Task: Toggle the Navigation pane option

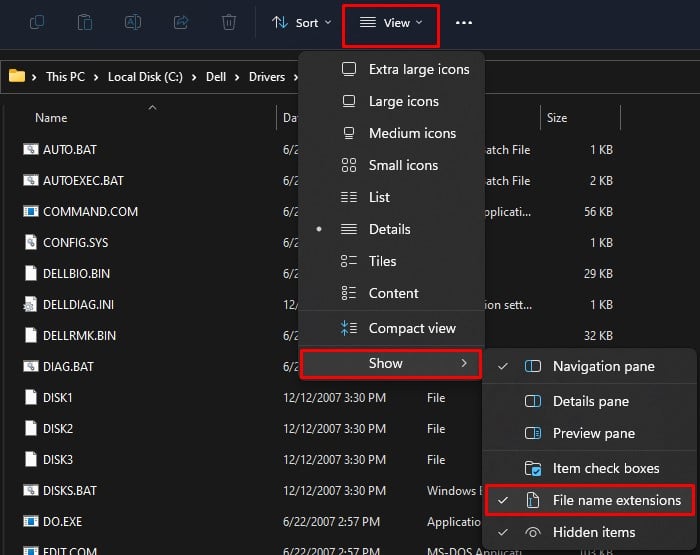Action: coord(603,366)
